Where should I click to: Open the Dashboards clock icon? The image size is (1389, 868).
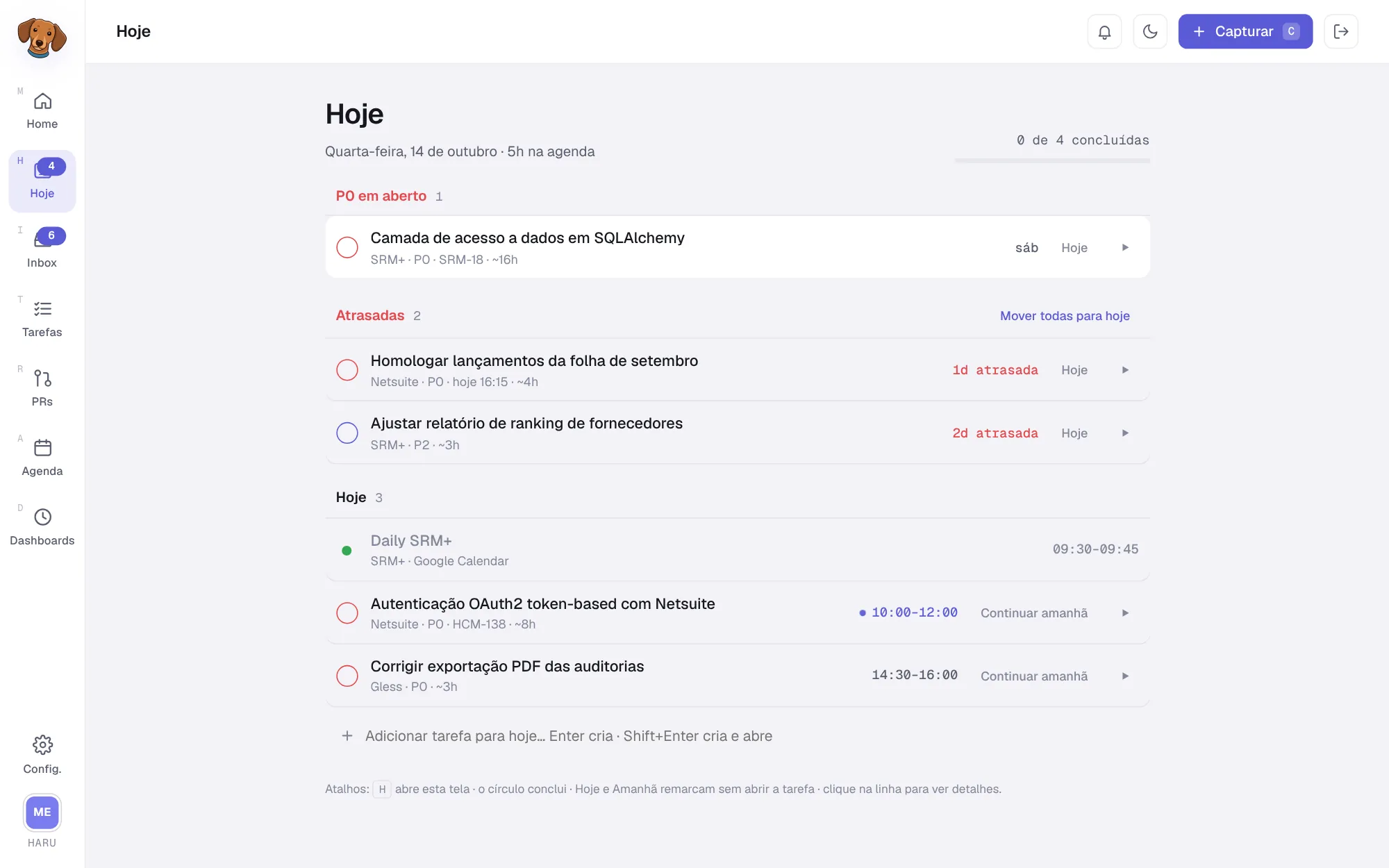(42, 517)
